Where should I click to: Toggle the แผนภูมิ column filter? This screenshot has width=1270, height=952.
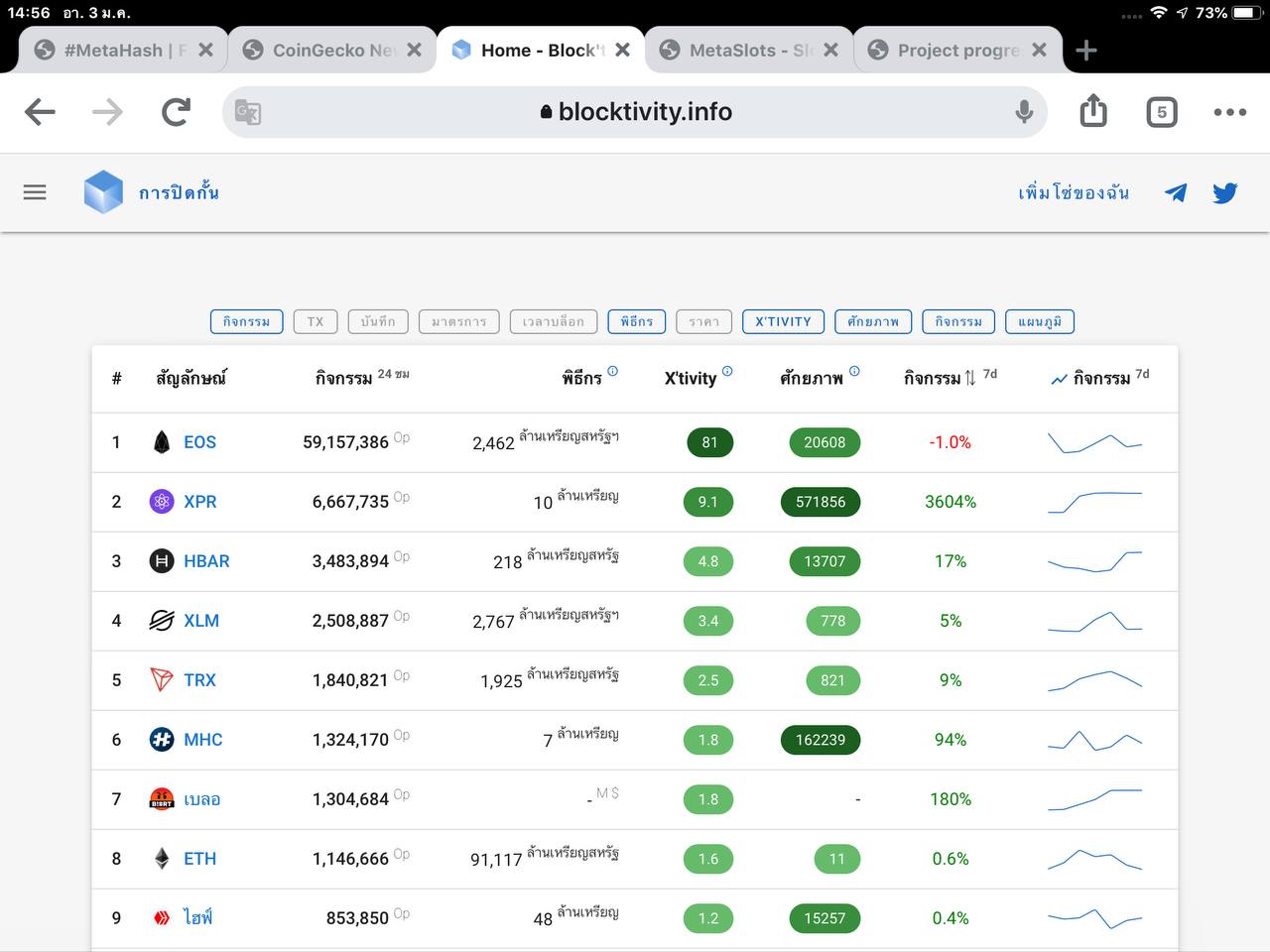(x=1040, y=321)
